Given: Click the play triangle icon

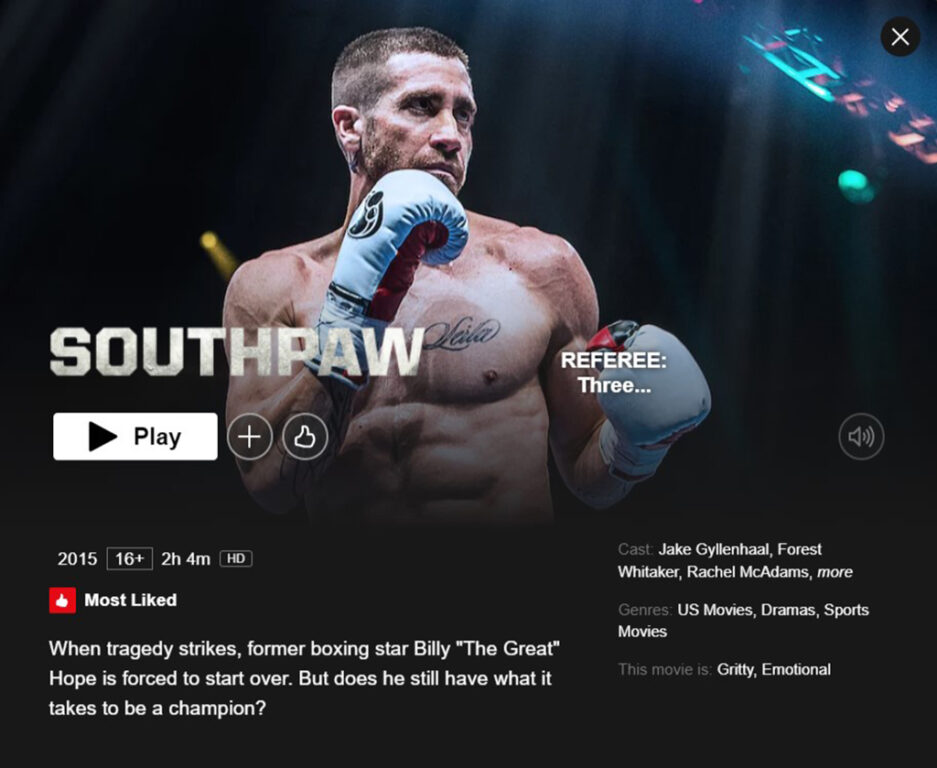Looking at the screenshot, I should click(x=103, y=436).
